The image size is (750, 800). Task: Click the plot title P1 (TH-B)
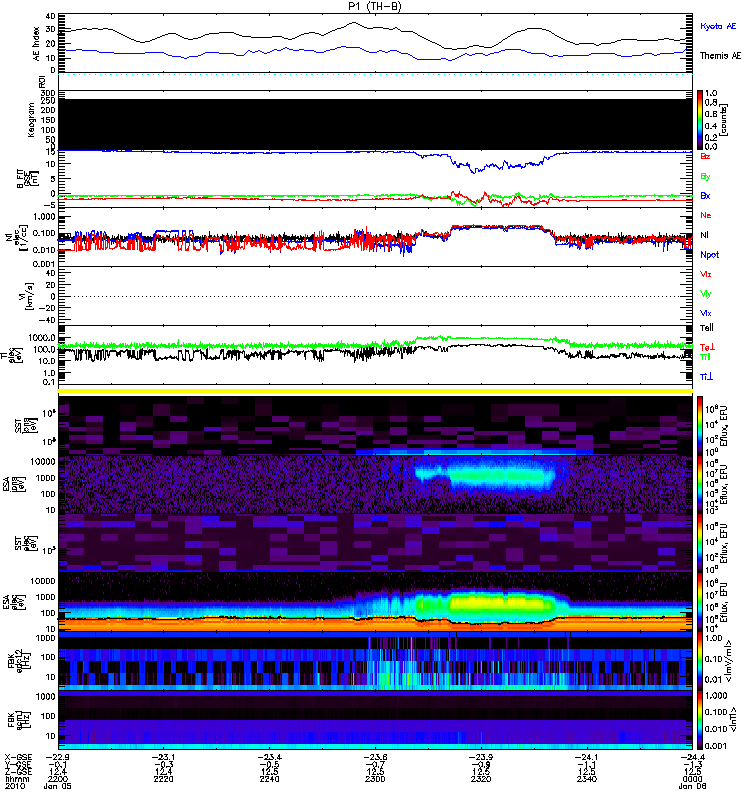pyautogui.click(x=375, y=6)
